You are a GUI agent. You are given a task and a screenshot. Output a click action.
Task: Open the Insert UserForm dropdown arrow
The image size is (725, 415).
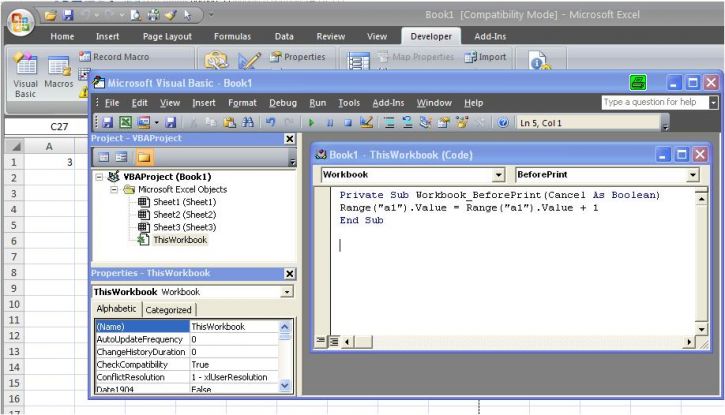point(157,122)
